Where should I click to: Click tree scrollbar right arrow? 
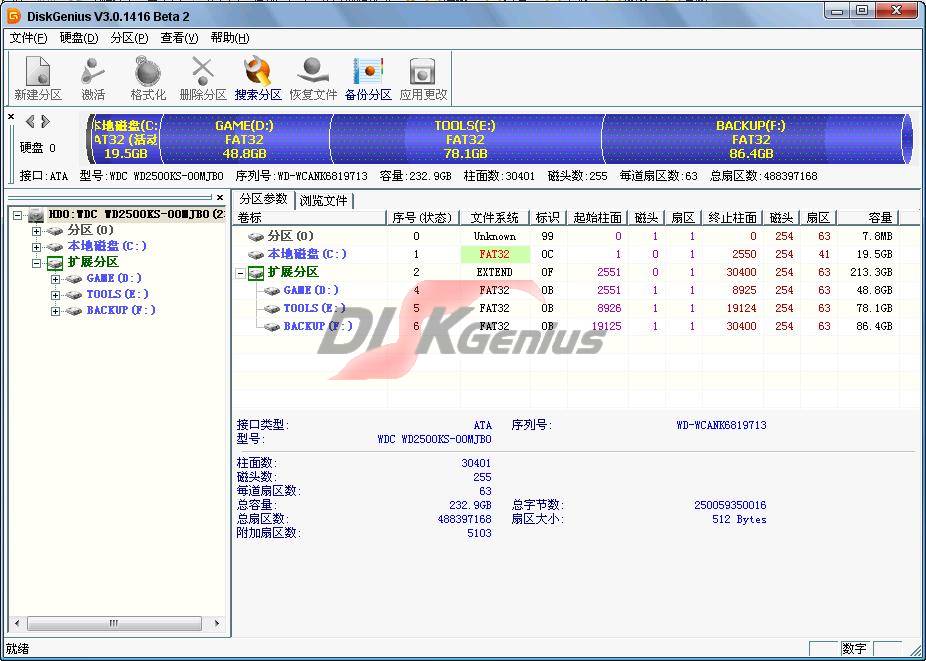coord(217,623)
